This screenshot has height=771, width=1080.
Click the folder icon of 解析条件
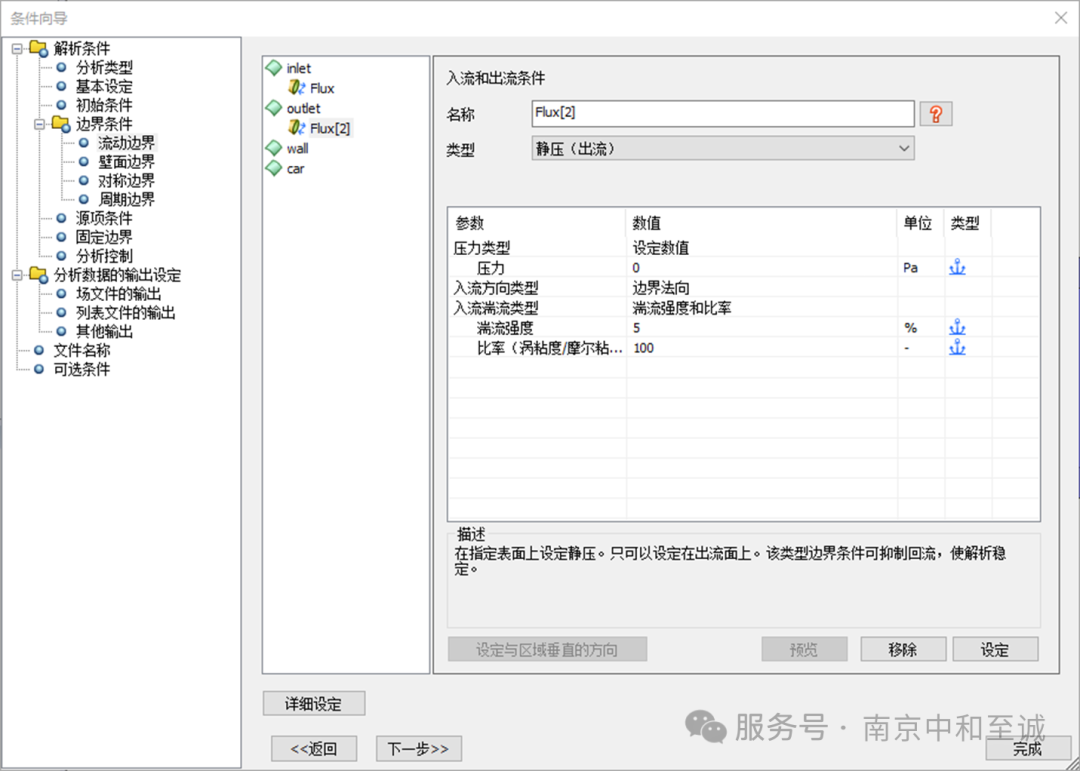click(39, 49)
